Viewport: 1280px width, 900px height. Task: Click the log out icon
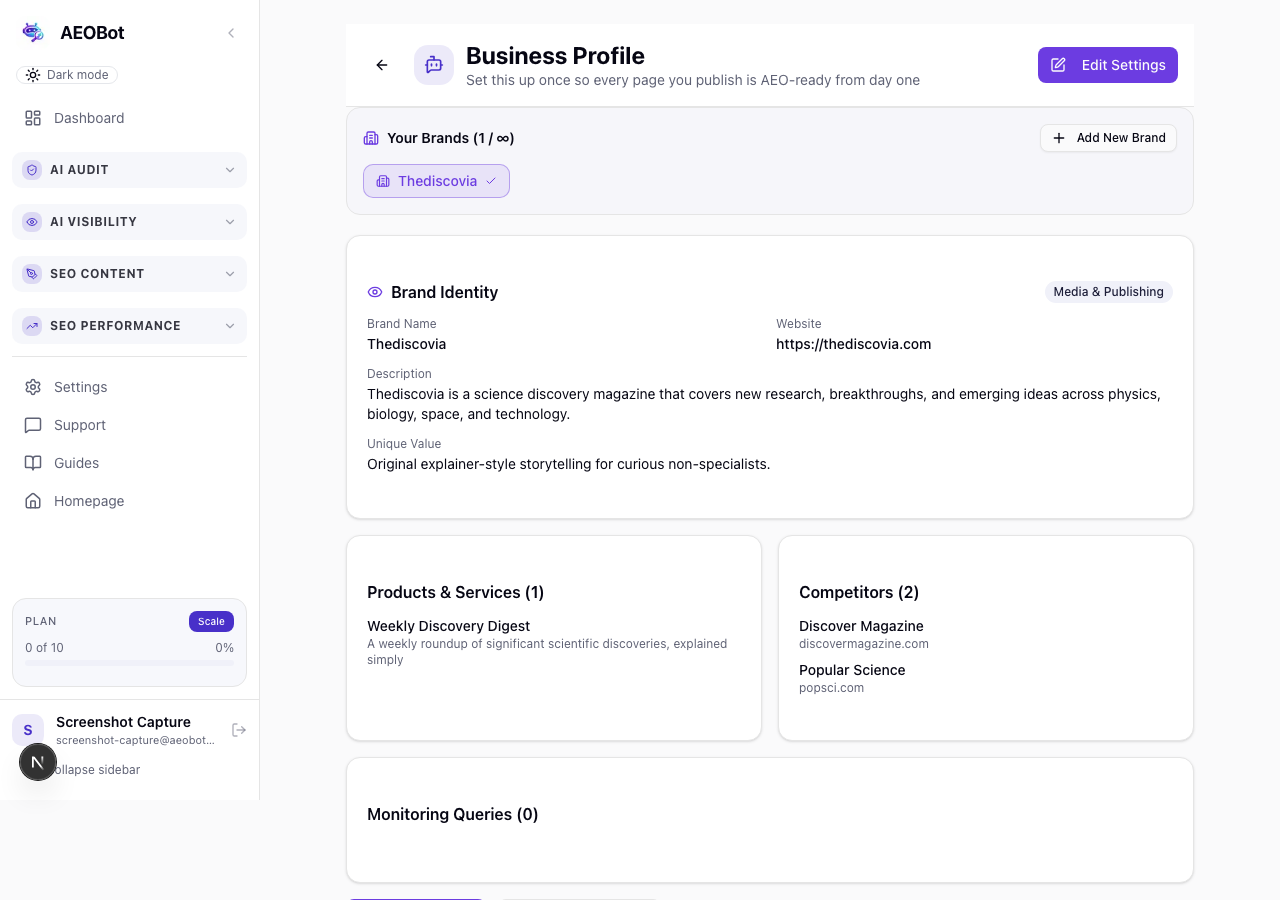(239, 730)
